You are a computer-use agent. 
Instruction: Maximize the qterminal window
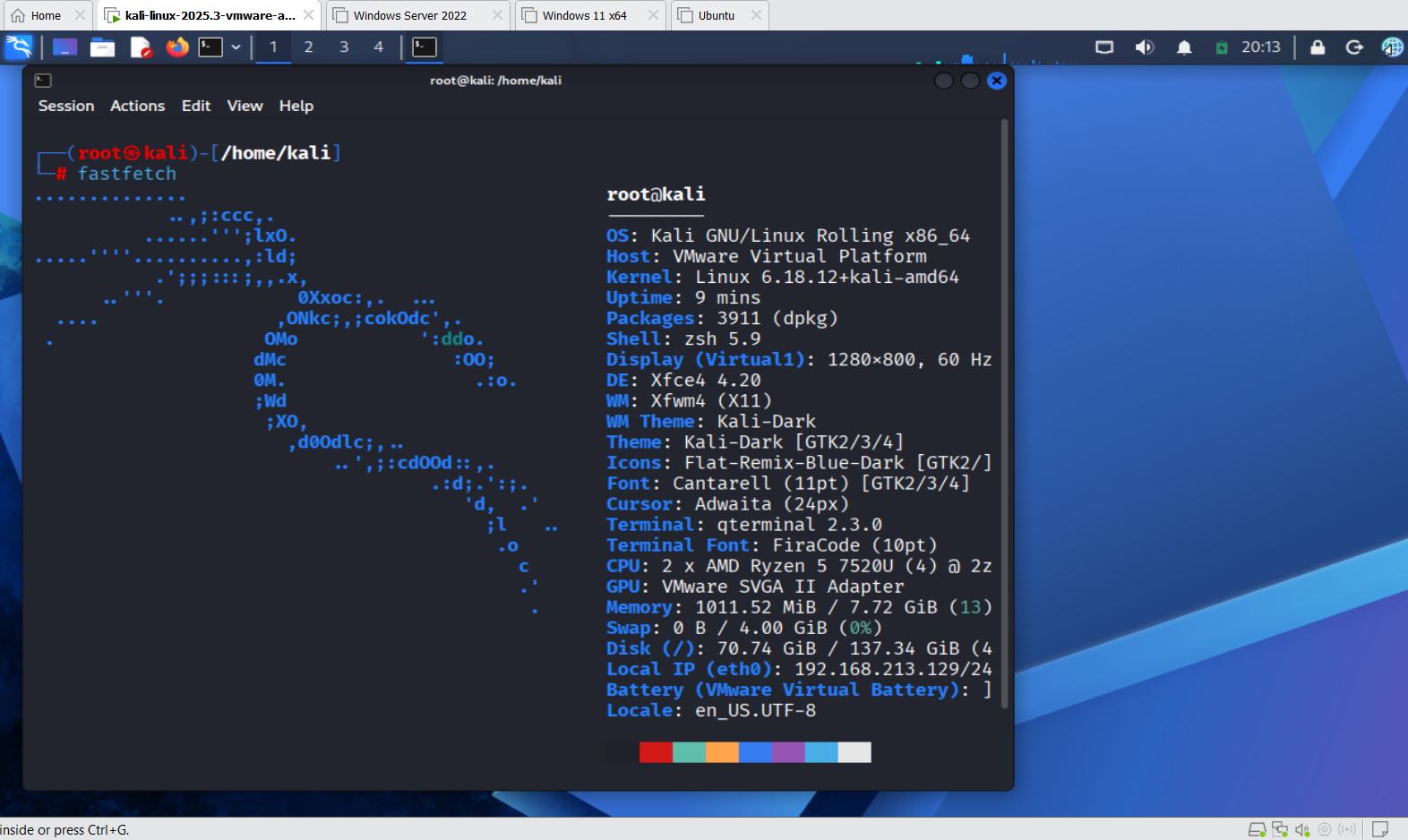click(970, 81)
